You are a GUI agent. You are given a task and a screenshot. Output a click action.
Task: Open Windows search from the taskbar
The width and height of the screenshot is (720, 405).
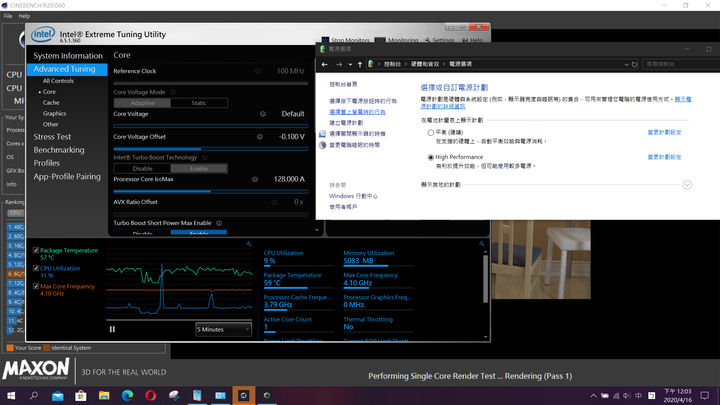[x=34, y=395]
